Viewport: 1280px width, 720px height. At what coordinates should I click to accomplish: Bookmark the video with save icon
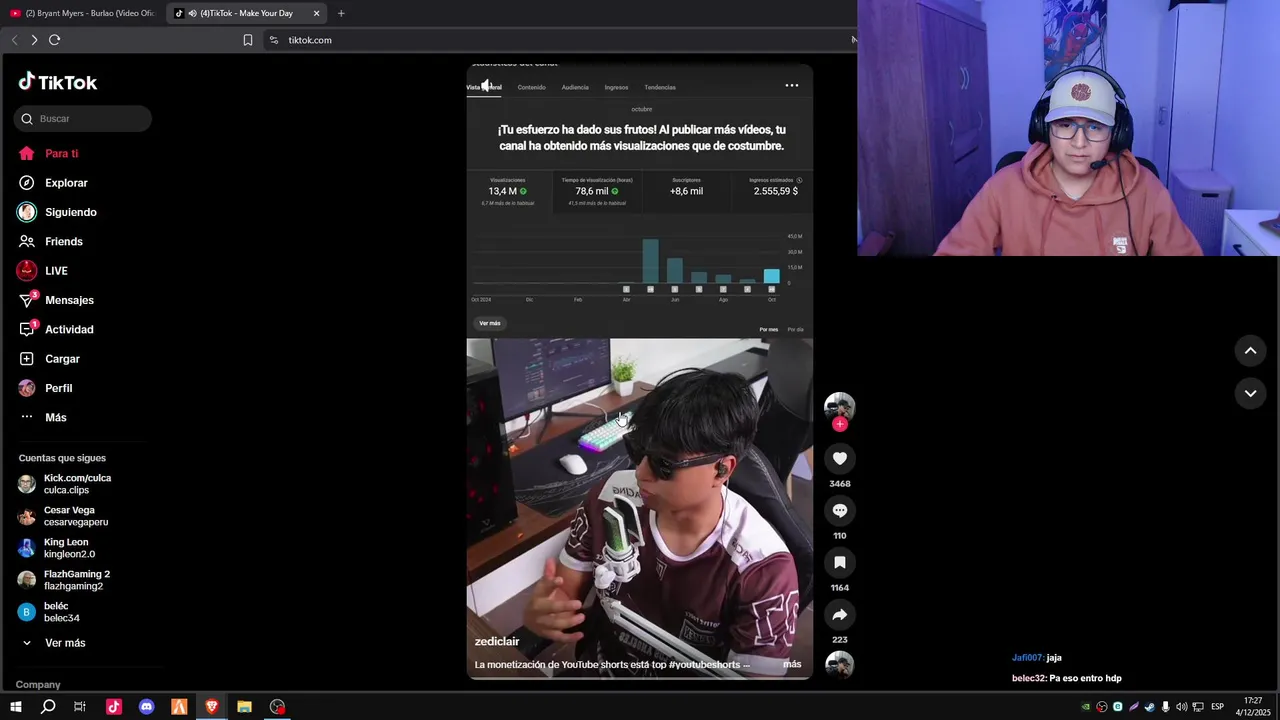840,563
